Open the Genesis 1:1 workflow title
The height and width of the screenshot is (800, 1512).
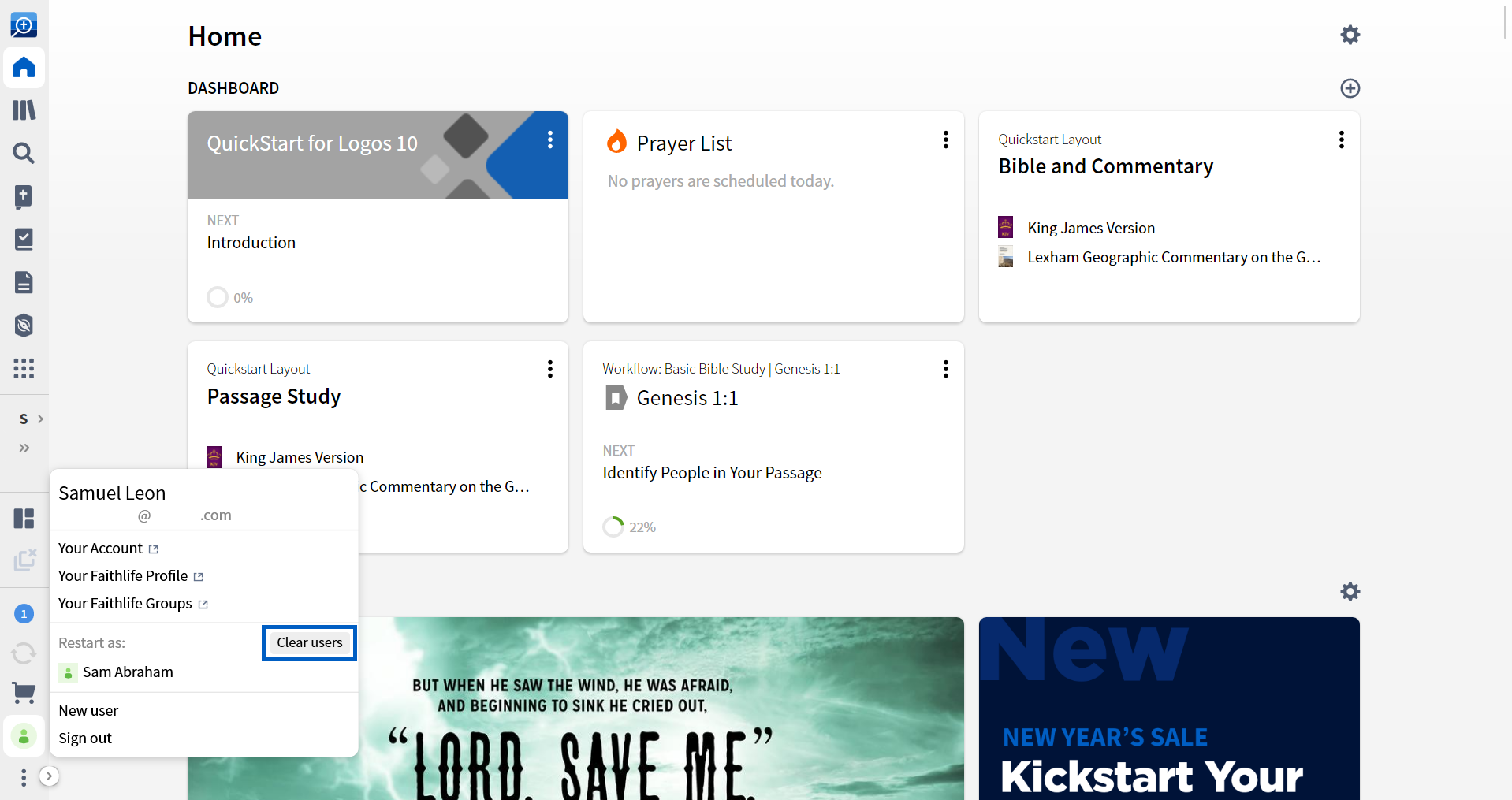(687, 398)
